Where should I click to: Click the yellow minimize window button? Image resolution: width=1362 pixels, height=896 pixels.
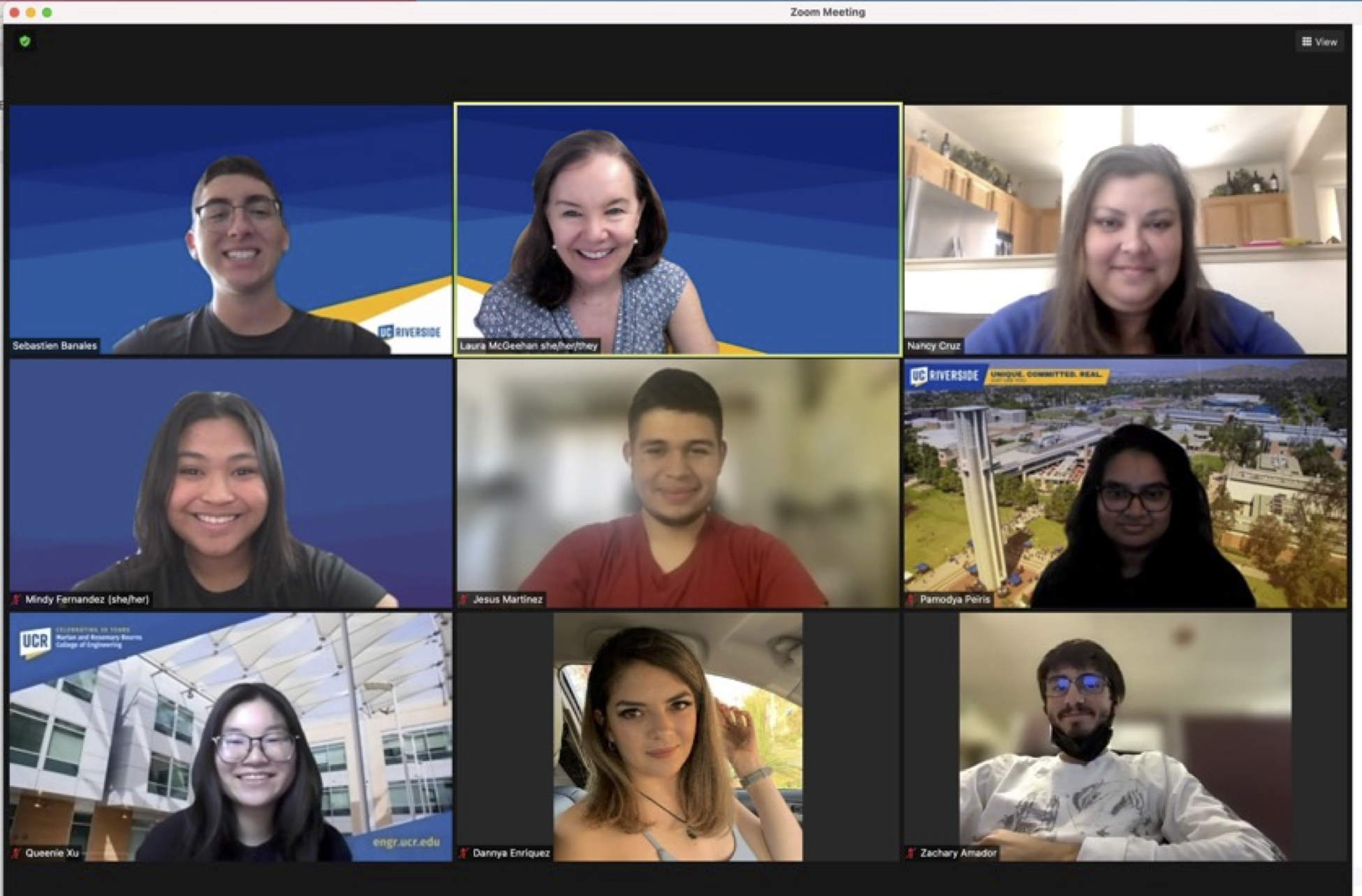coord(31,12)
